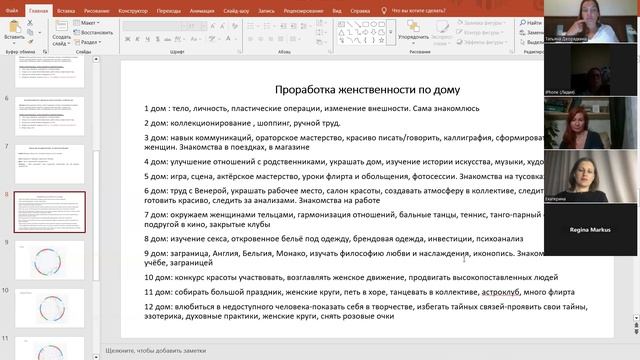640x360 pixels.
Task: Click thumbnail panel scroll up arrow
Action: pyautogui.click(x=96, y=59)
